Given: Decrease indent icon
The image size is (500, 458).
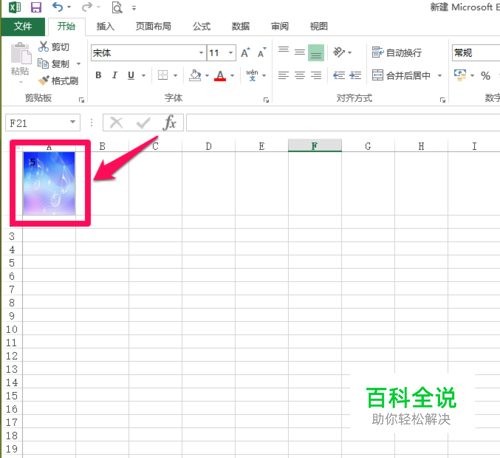Looking at the screenshot, I should click(339, 75).
